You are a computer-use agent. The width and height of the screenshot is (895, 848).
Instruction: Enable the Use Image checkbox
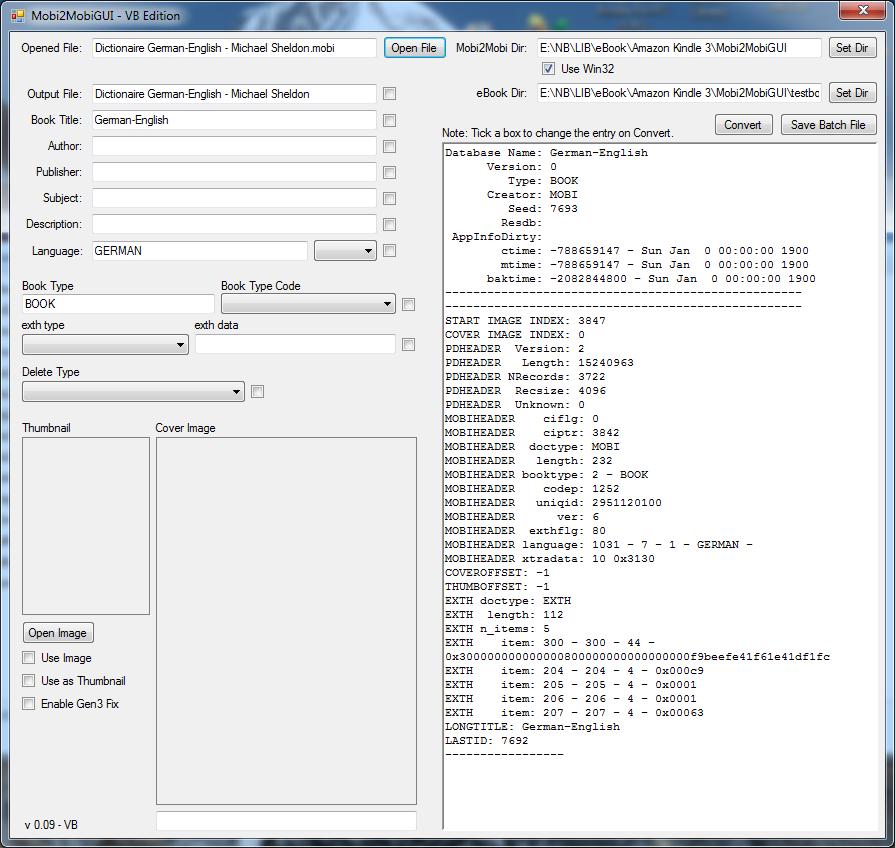(29, 658)
